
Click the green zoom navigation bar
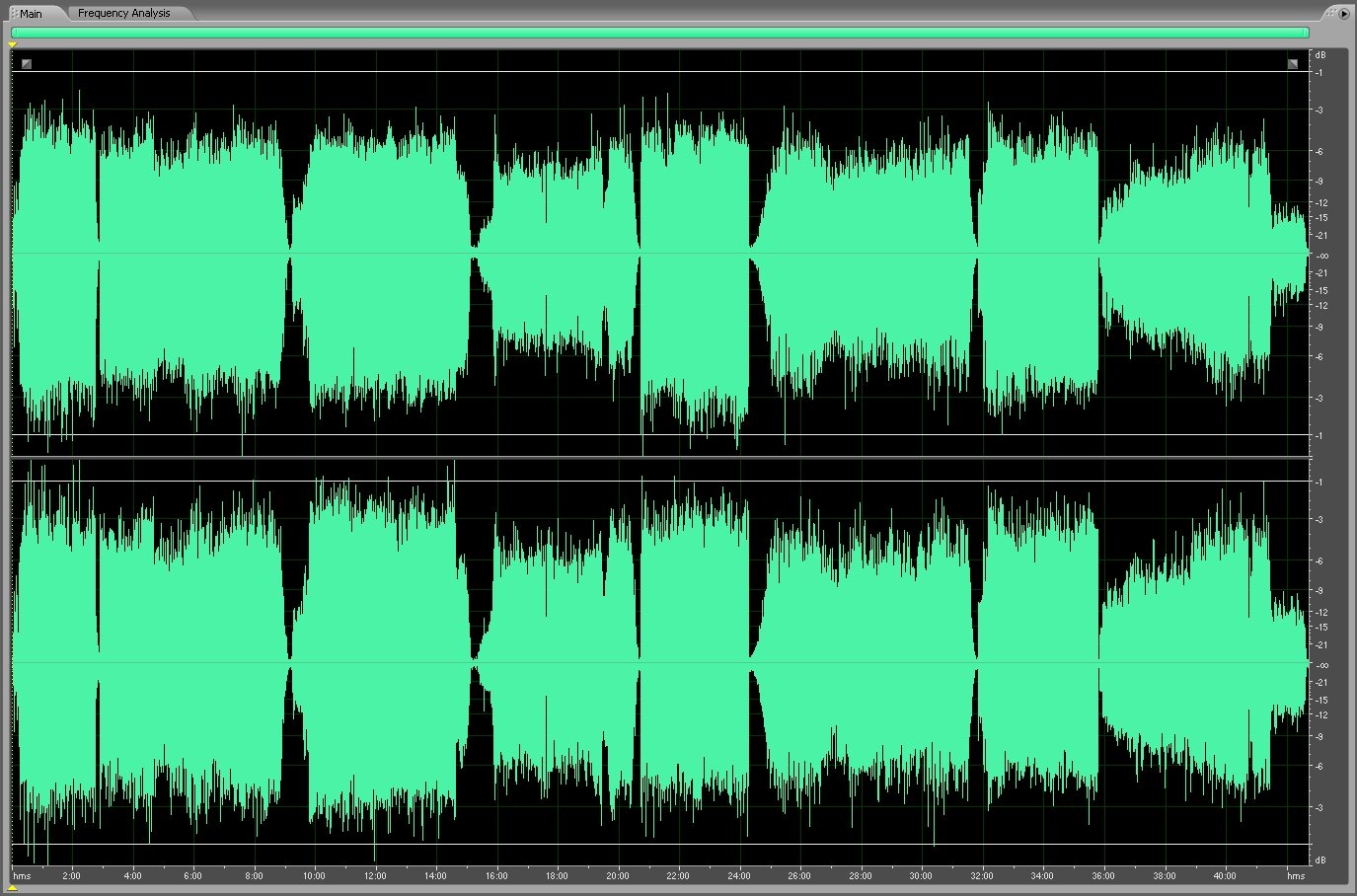click(x=659, y=33)
